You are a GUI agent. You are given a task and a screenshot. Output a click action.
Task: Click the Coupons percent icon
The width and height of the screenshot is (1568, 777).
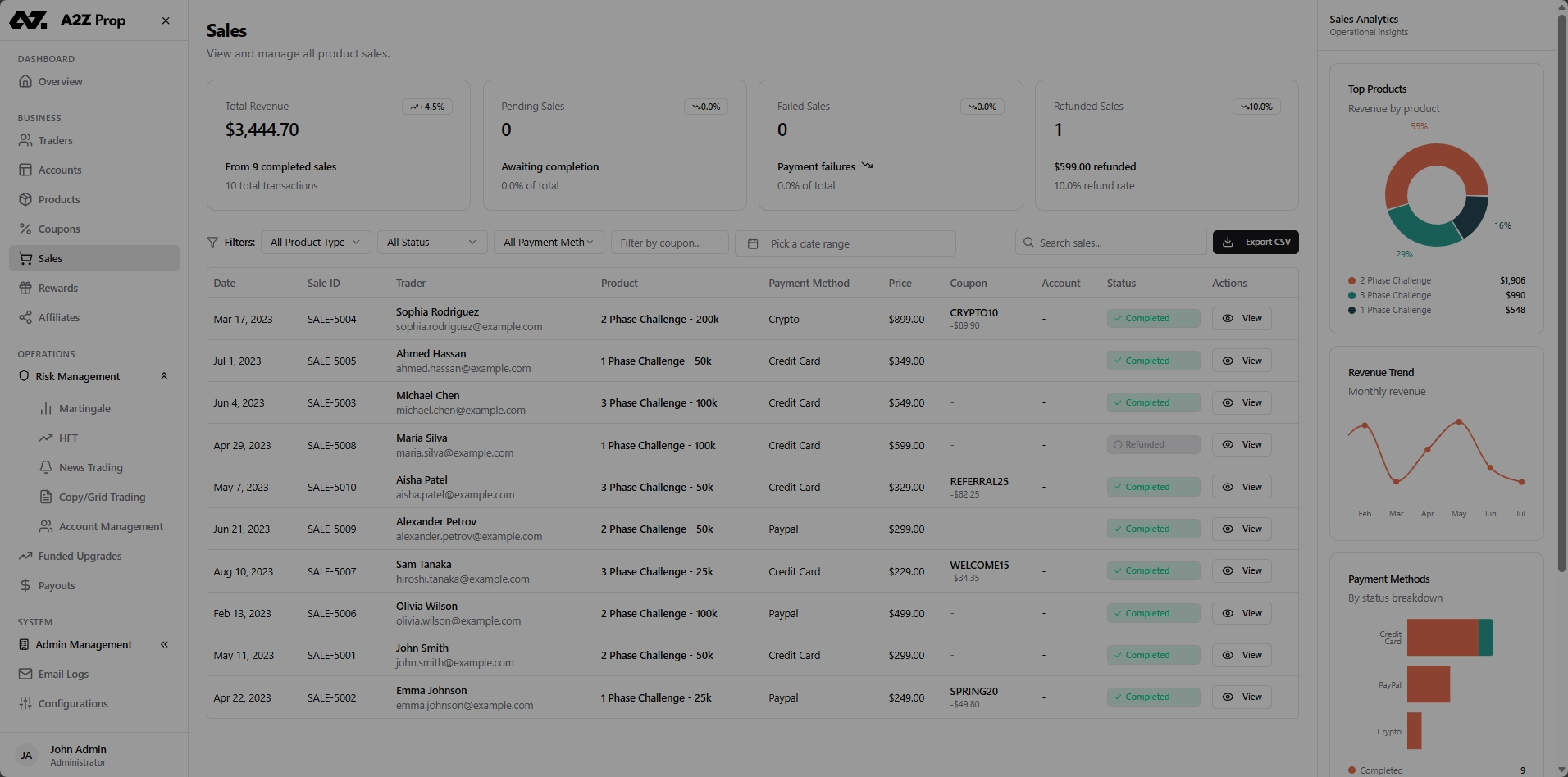[25, 229]
